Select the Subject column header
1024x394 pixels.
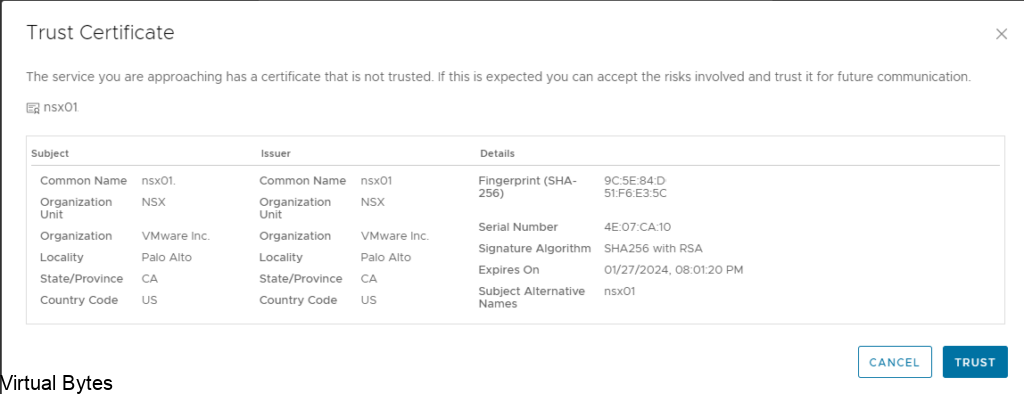pos(50,154)
